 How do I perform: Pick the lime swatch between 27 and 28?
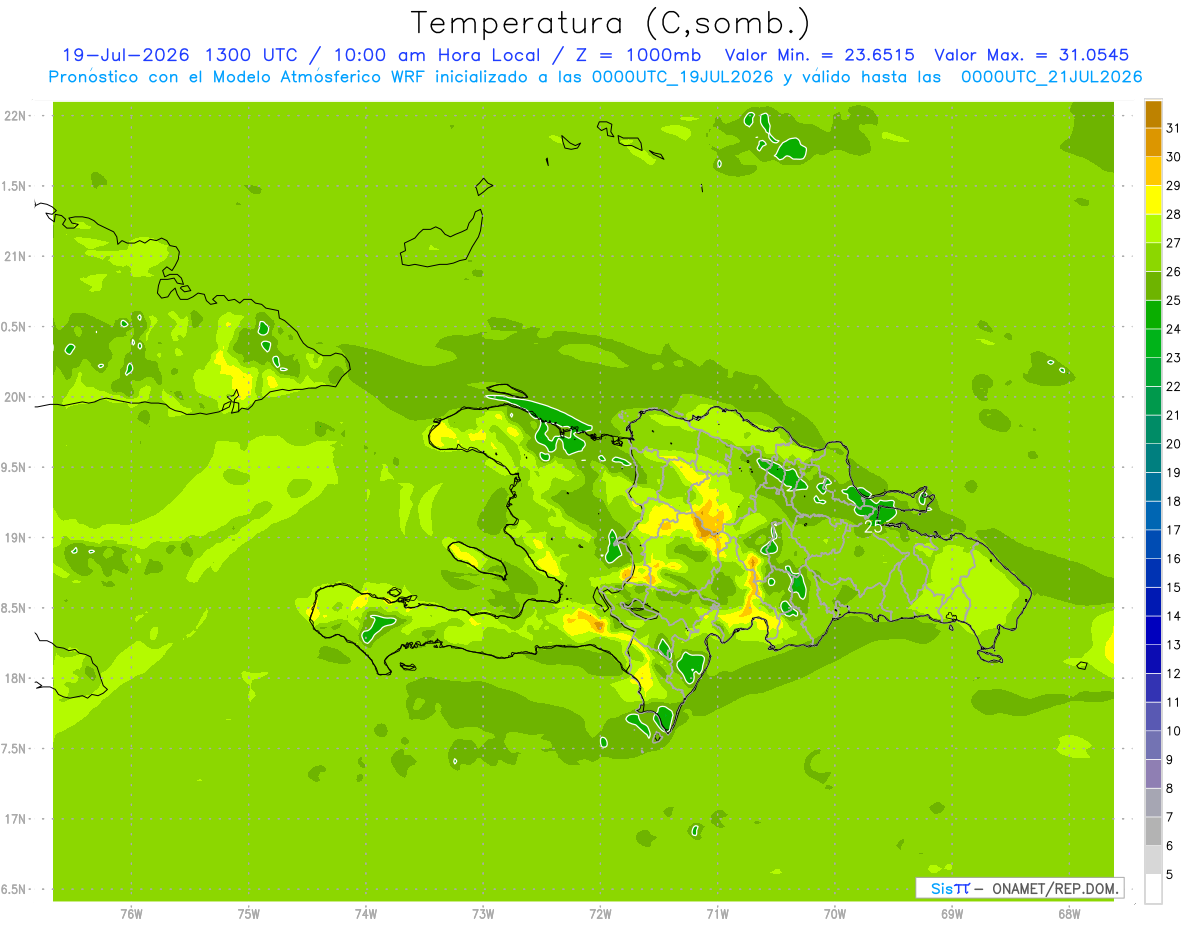[x=1153, y=229]
